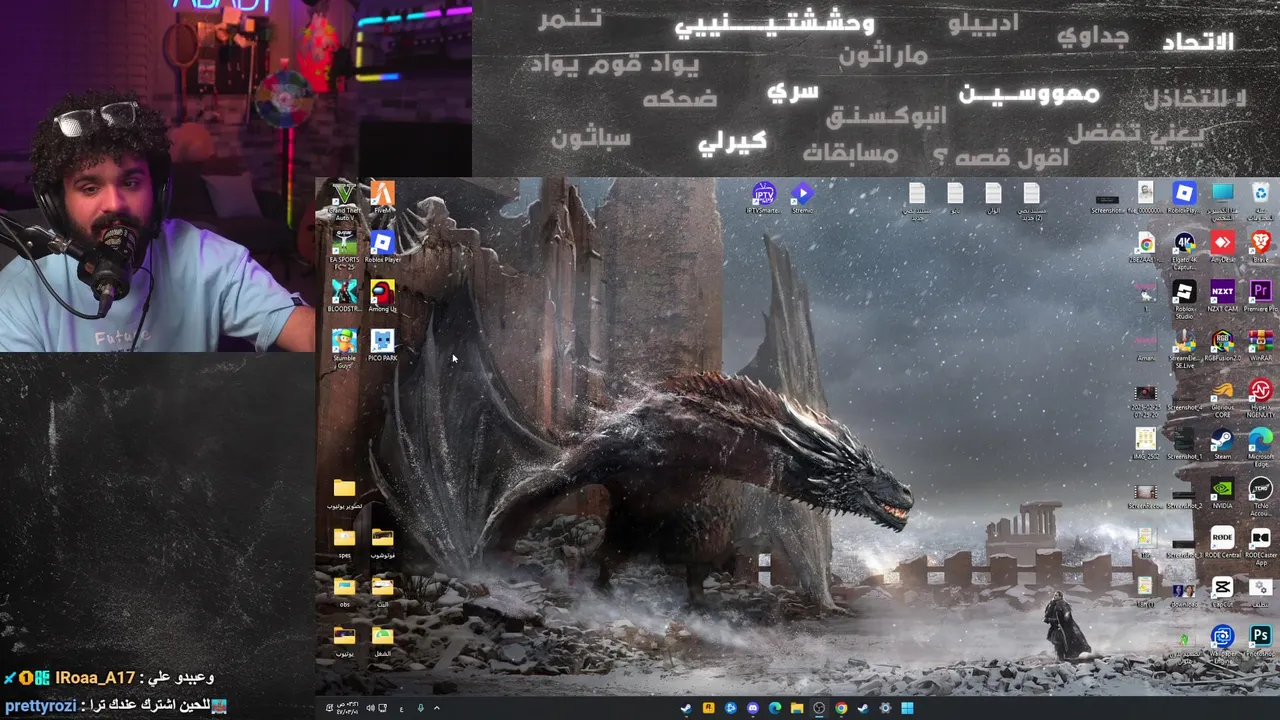Open the HyperX NGENUITY shortcut
Screen dimensions: 1280x720
coord(1260,398)
